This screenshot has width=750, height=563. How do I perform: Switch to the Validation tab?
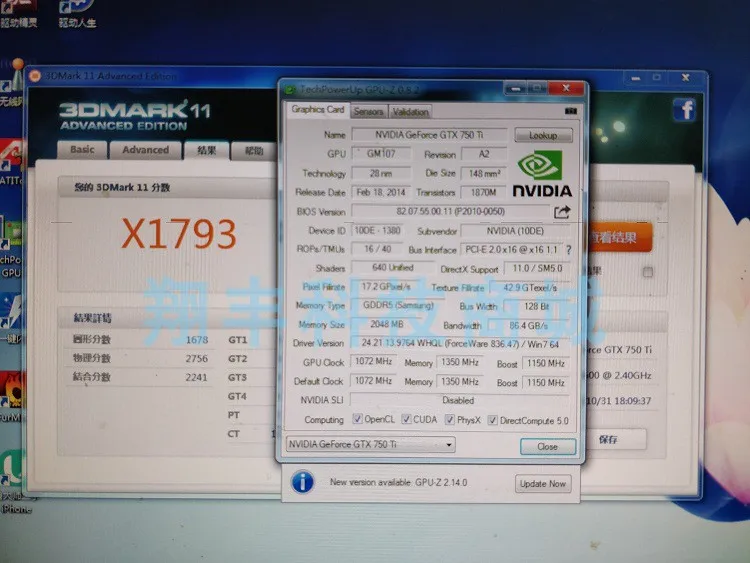[410, 112]
